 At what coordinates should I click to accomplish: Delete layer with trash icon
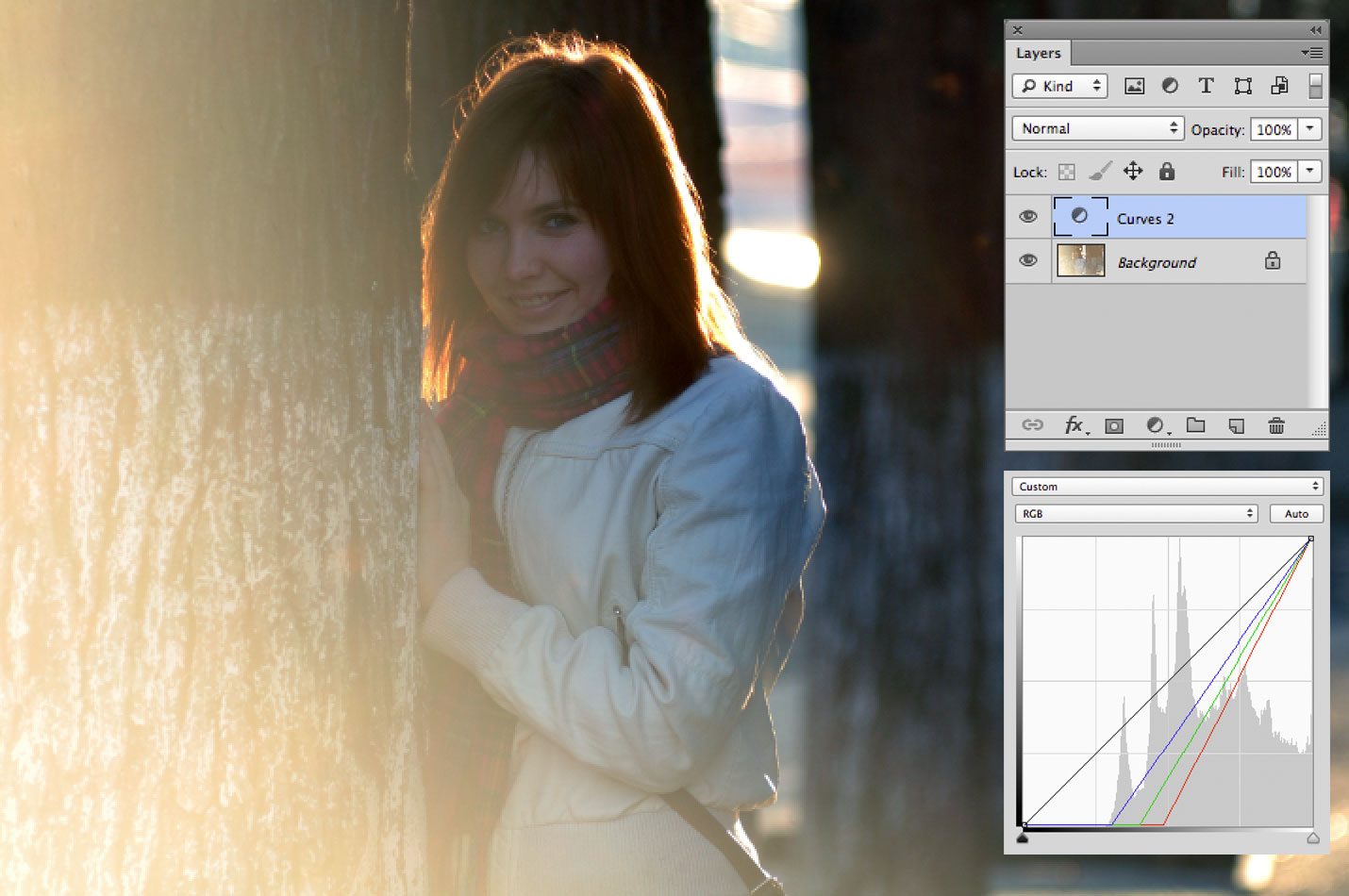(x=1275, y=426)
